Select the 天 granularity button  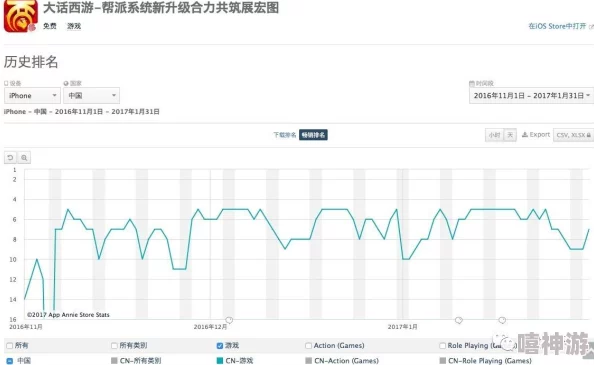(510, 135)
